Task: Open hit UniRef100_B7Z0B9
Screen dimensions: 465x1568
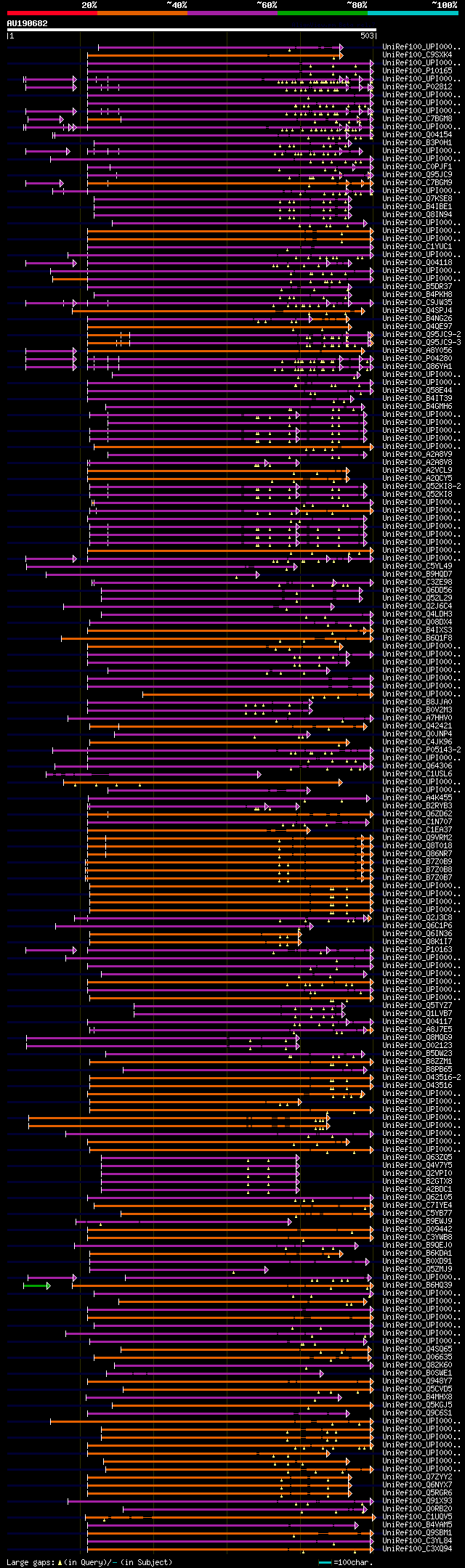Action: (x=417, y=861)
